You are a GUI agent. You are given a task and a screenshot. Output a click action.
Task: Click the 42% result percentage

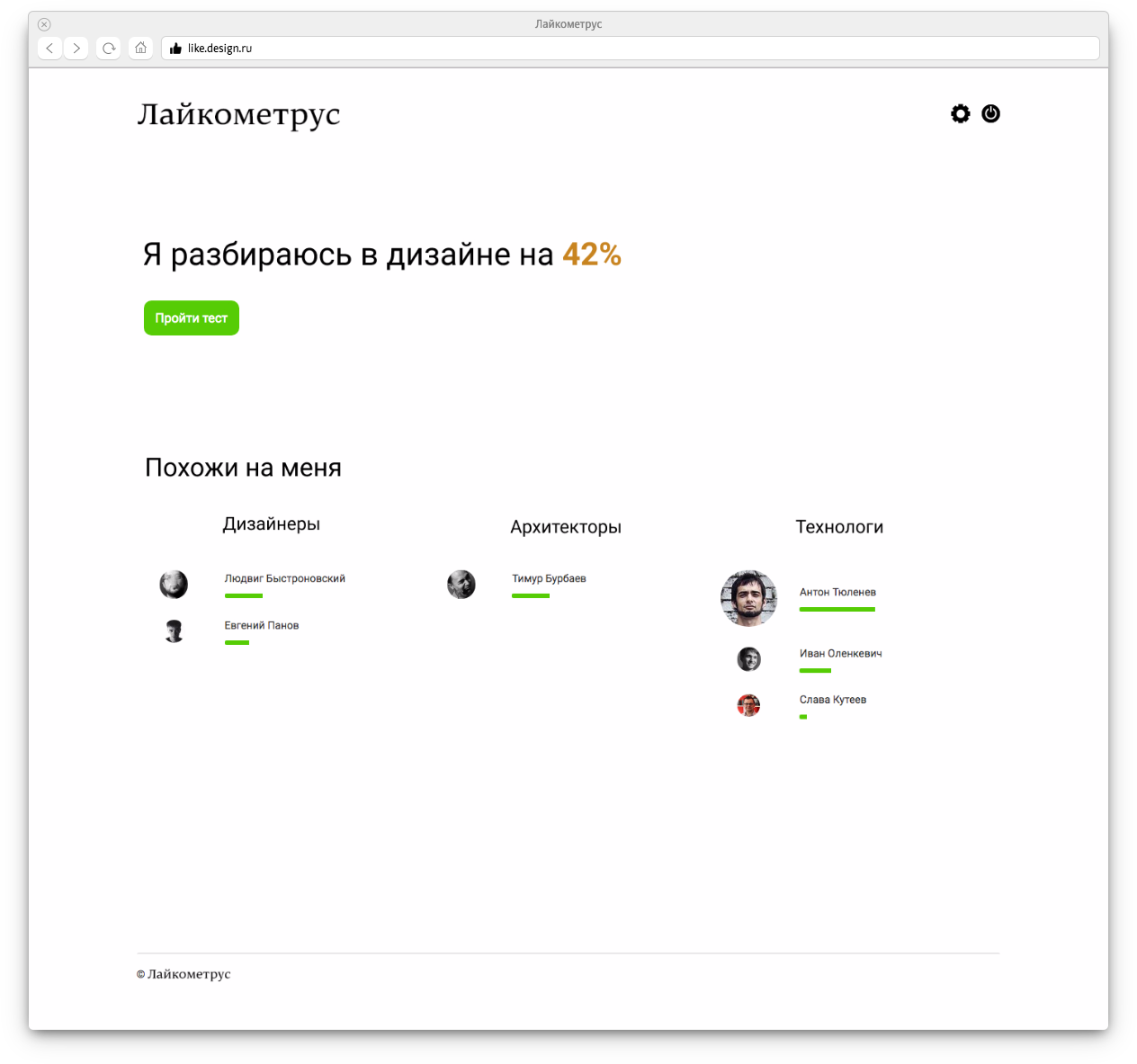tap(592, 255)
